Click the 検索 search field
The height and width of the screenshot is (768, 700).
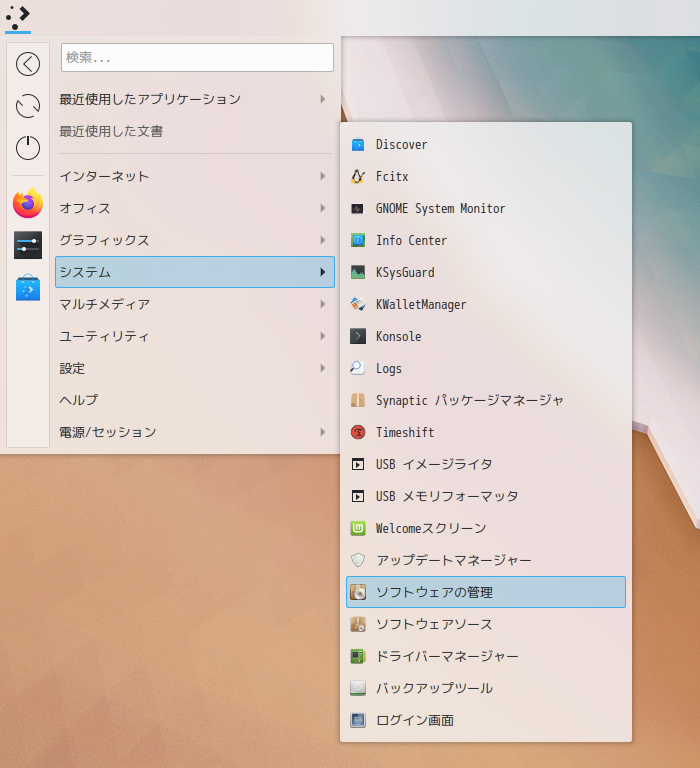pos(197,58)
